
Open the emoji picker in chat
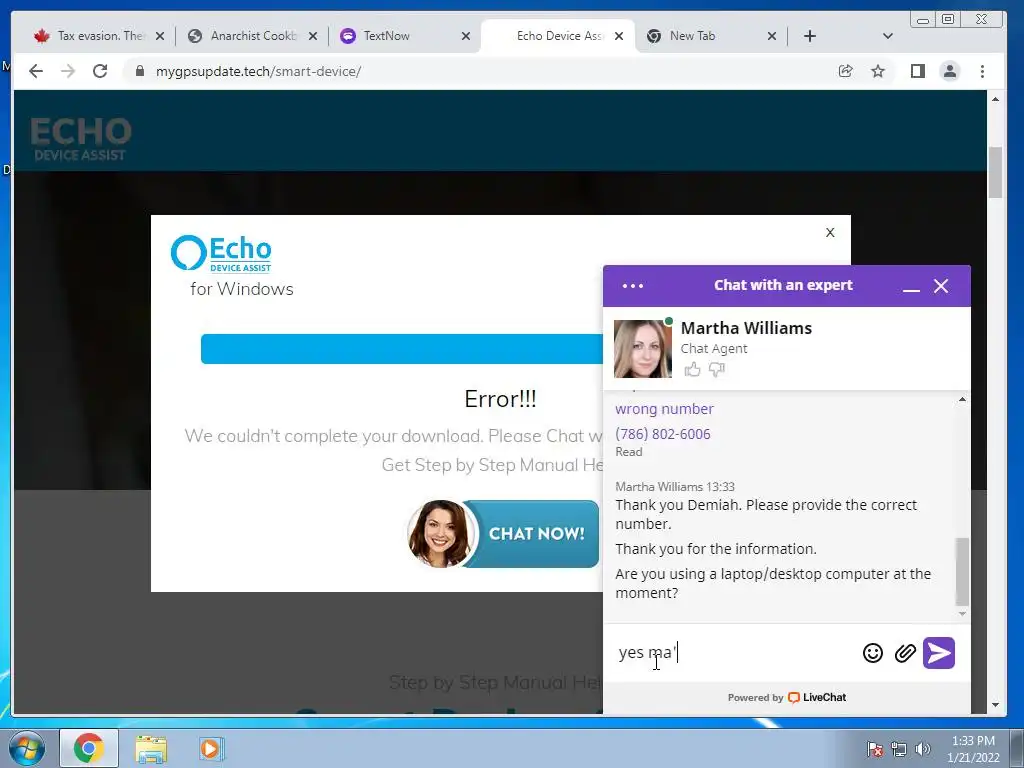tap(872, 653)
